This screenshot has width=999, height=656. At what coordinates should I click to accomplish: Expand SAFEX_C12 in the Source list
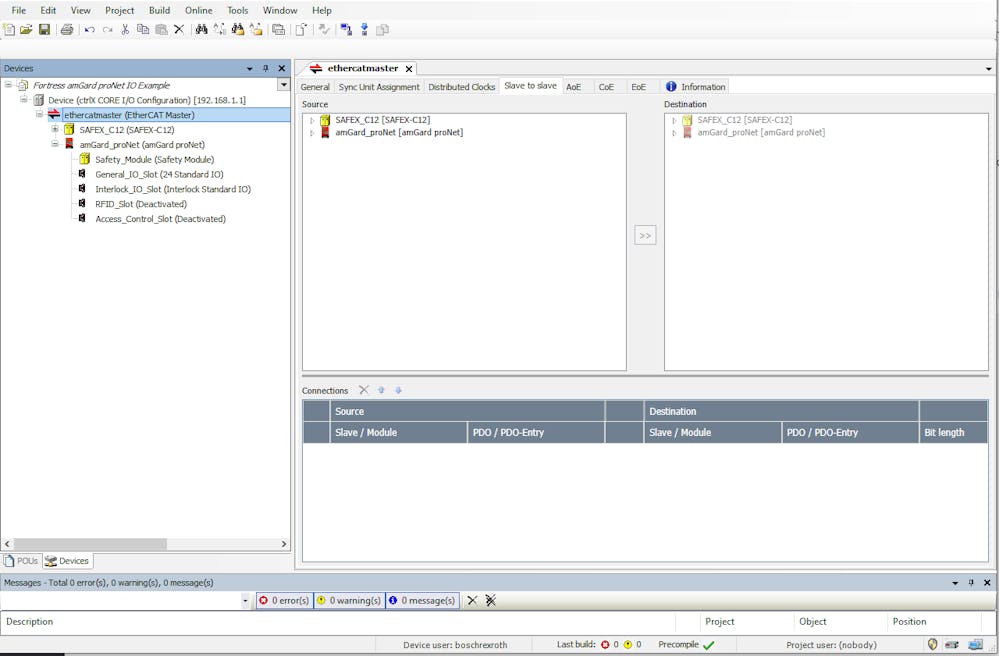(312, 120)
